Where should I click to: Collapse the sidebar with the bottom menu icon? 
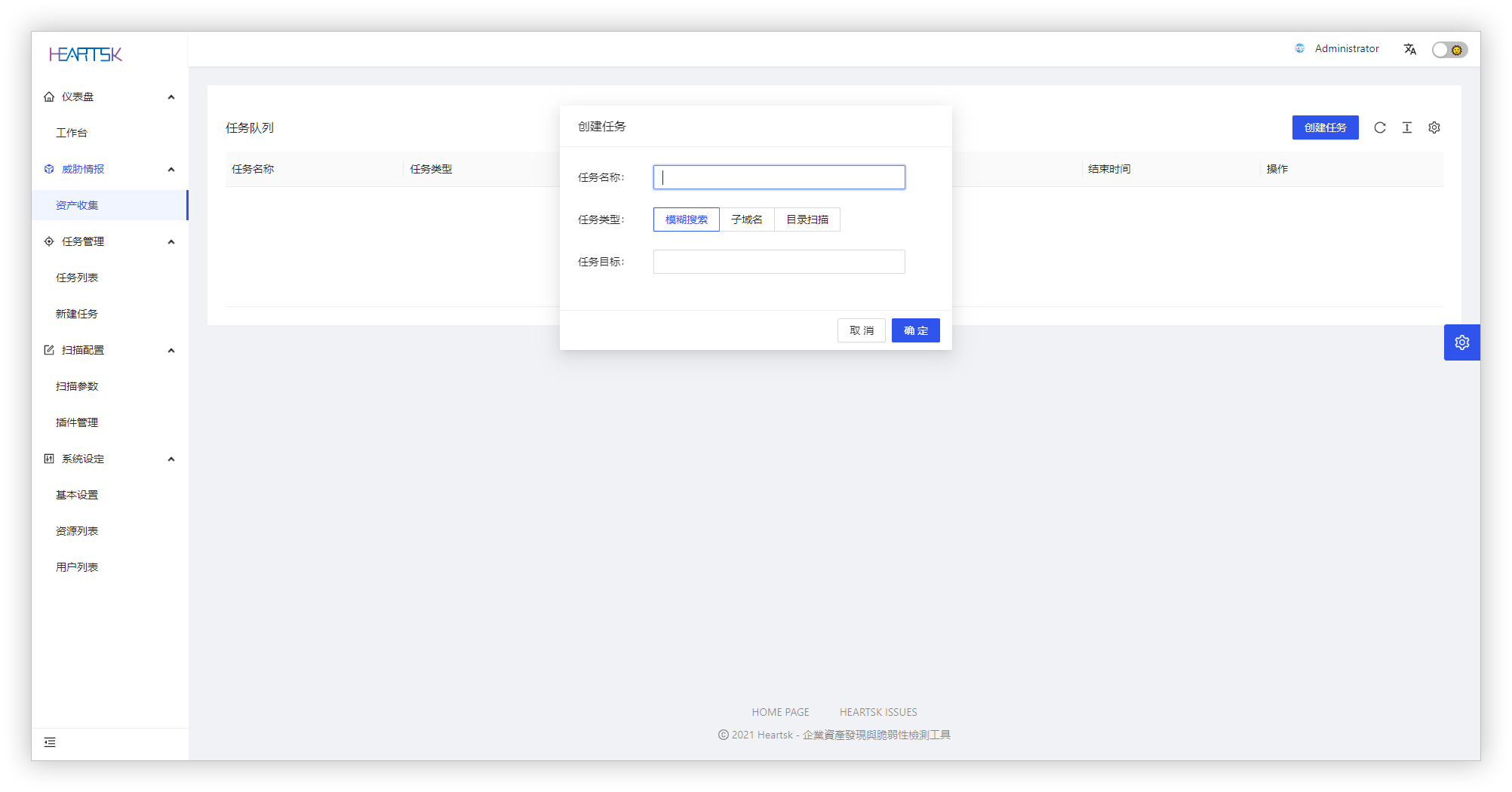pyautogui.click(x=50, y=742)
